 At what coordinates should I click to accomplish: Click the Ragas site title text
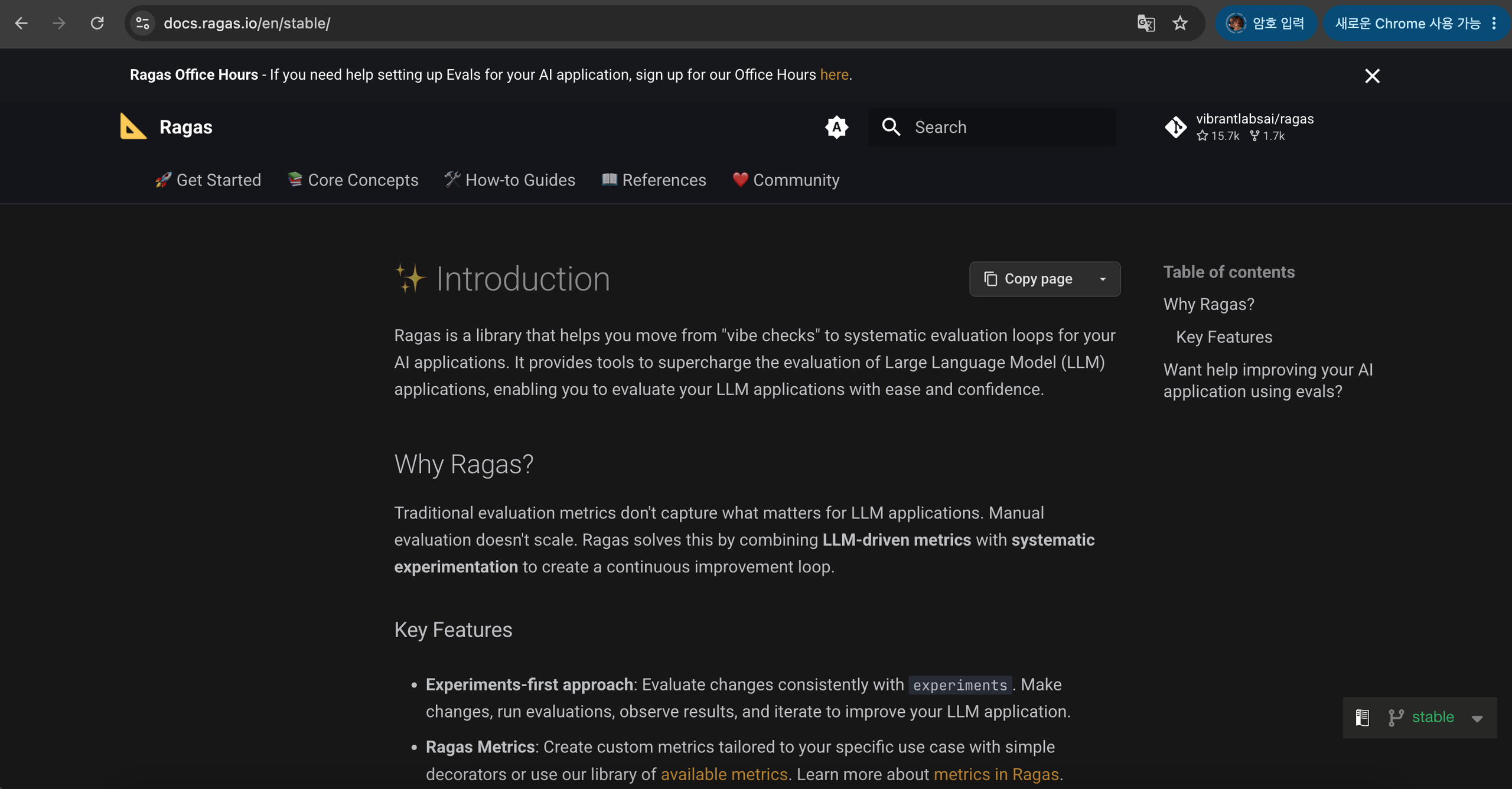(x=185, y=127)
